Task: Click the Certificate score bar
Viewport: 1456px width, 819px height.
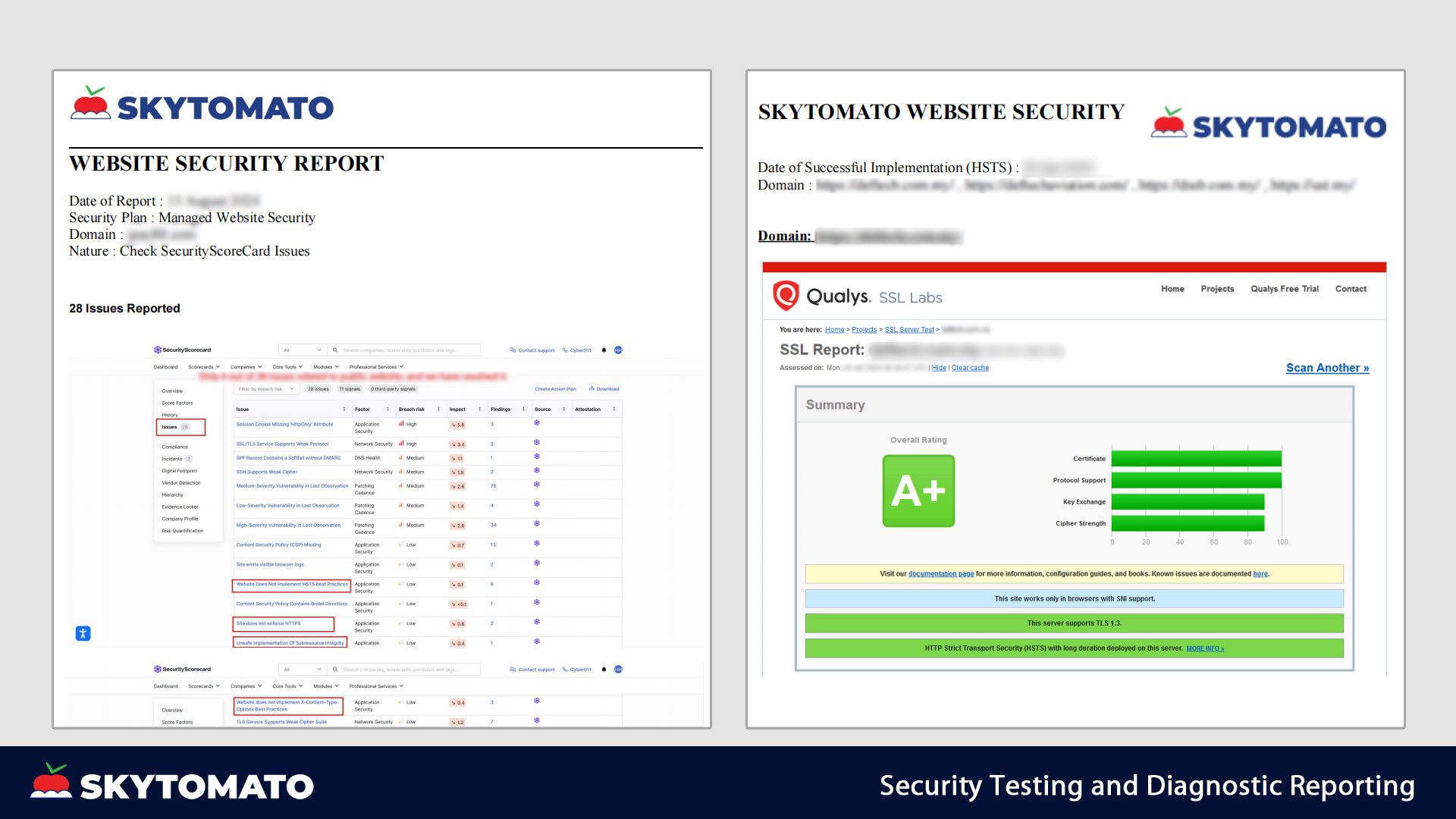Action: 1196,459
